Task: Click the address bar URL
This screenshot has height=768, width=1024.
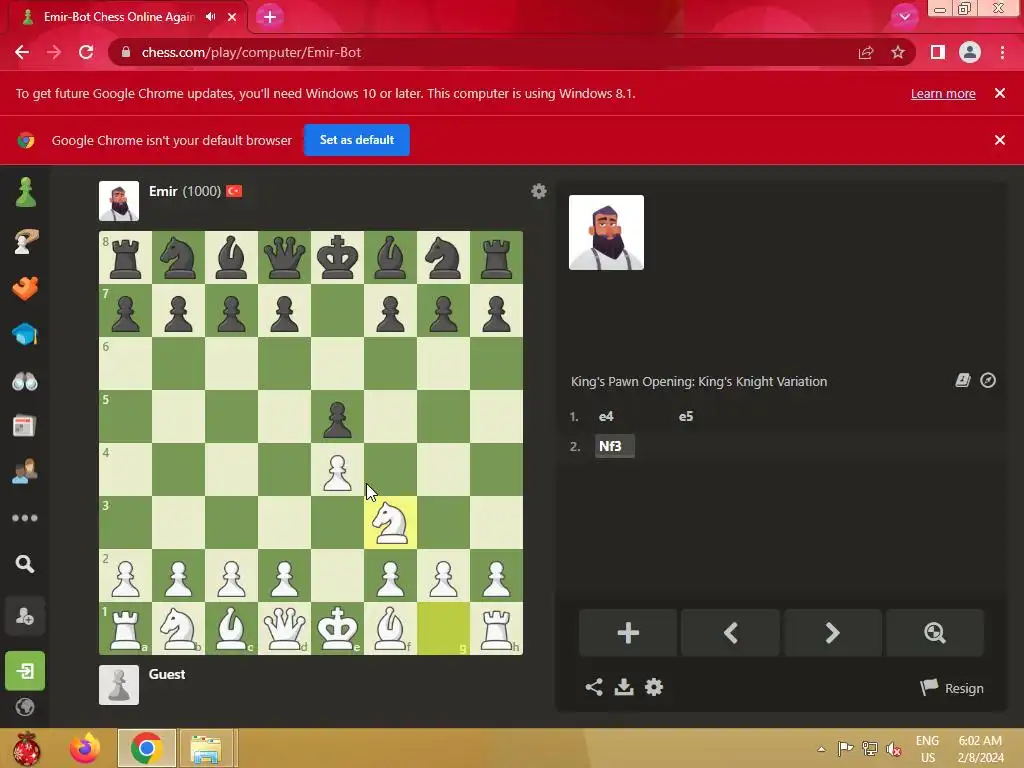Action: [251, 52]
